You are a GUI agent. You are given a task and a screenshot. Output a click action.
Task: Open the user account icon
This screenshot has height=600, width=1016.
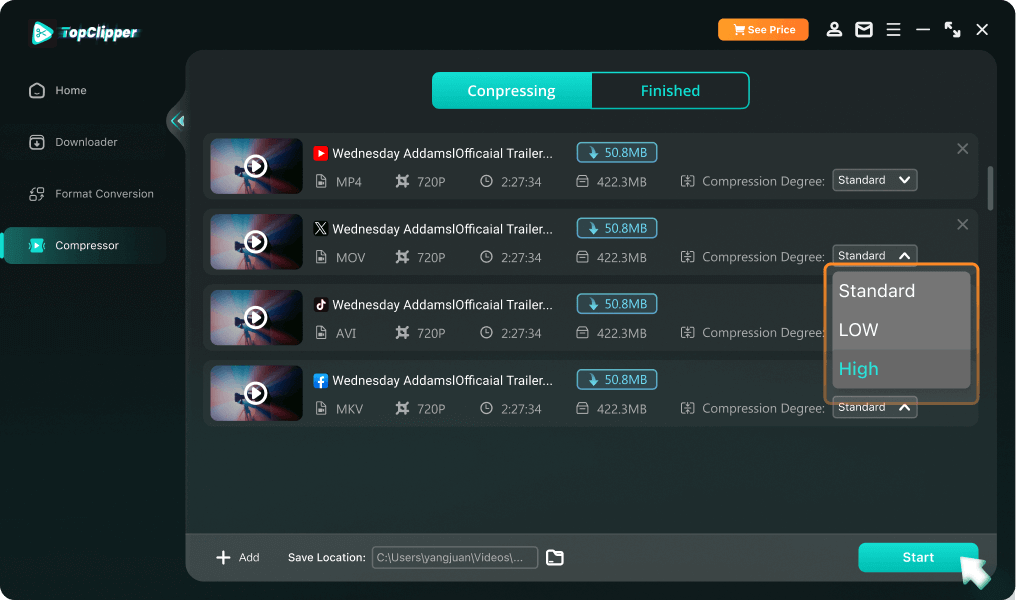834,30
